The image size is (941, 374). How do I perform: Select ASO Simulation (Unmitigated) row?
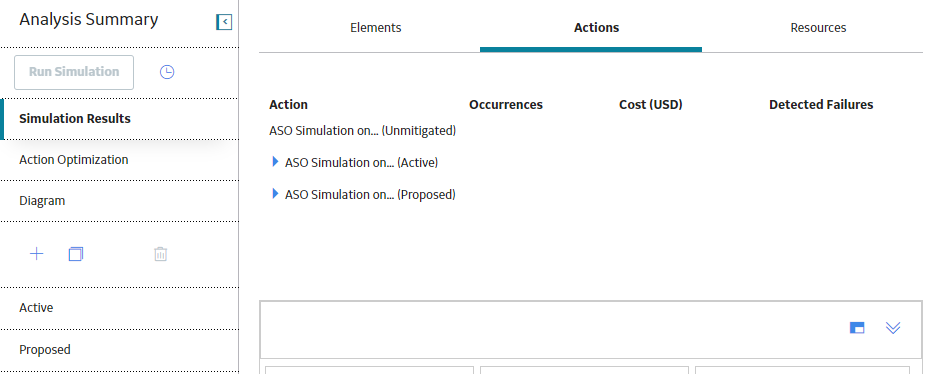[362, 130]
